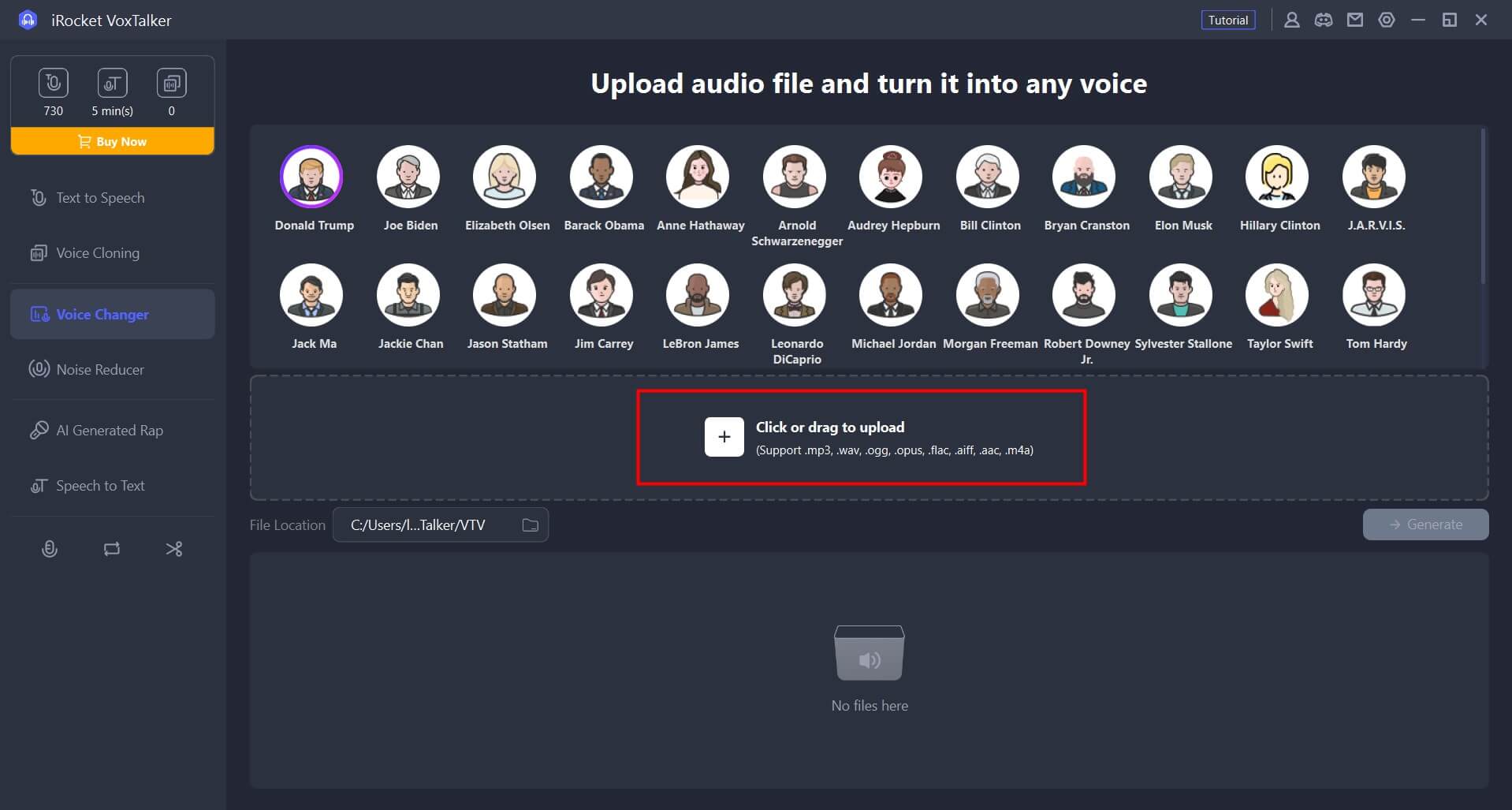Pick the Jason Statham voice avatar
Viewport: 1512px width, 810px height.
[505, 295]
